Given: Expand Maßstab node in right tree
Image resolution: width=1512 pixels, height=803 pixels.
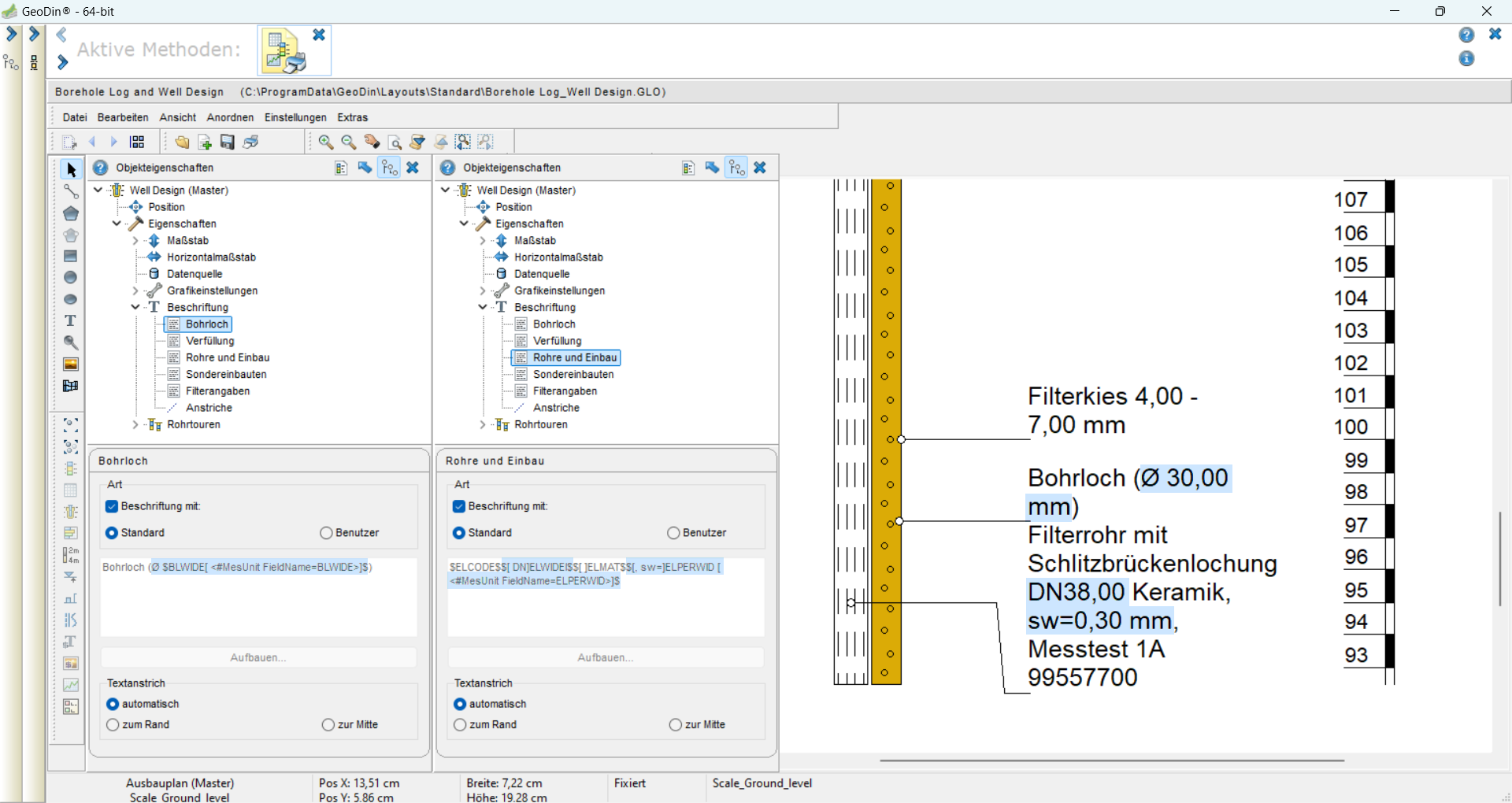Looking at the screenshot, I should tap(483, 241).
